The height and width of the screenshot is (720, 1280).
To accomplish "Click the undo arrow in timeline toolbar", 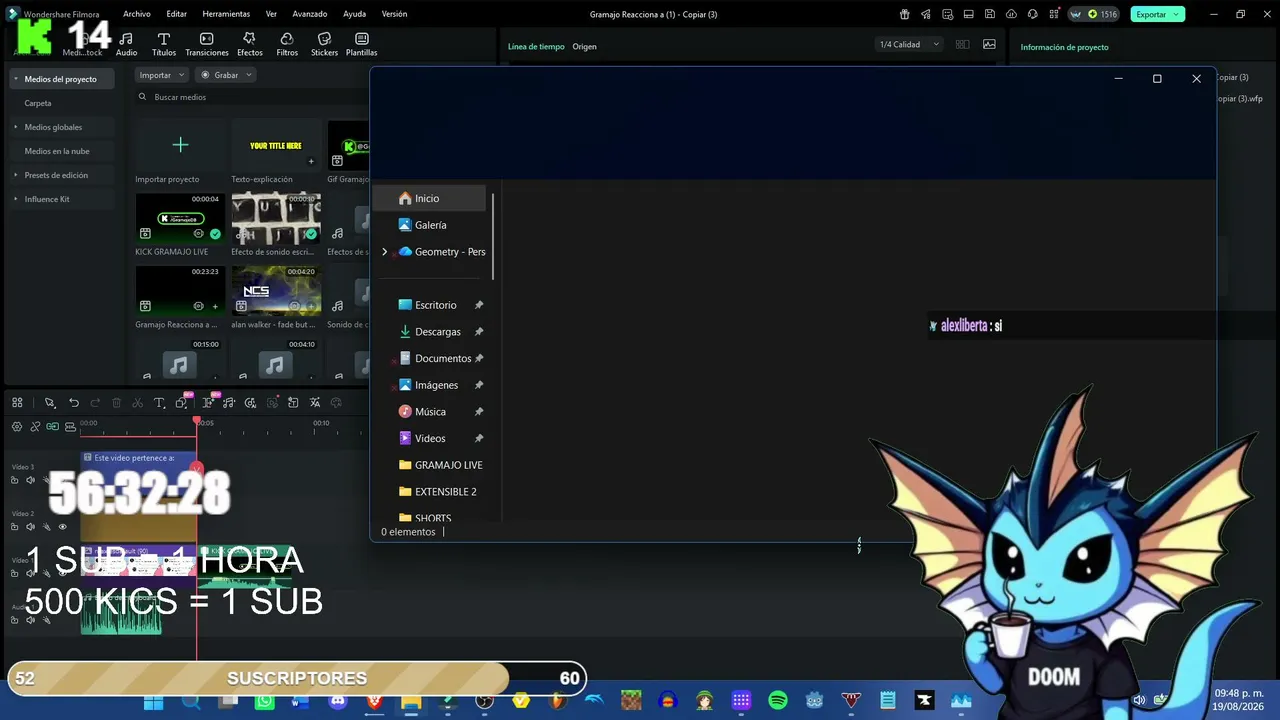I will [74, 403].
